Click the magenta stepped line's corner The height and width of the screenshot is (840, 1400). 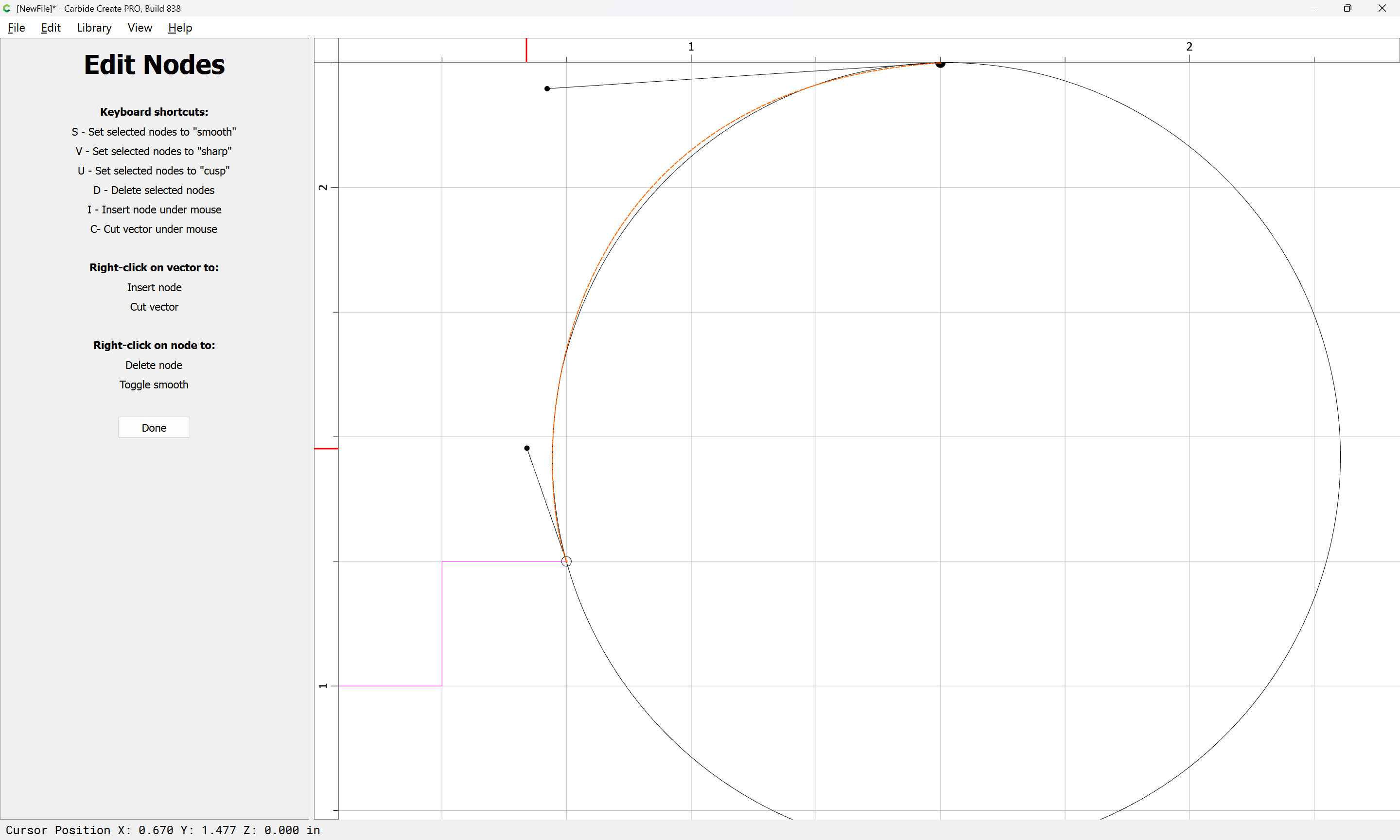pyautogui.click(x=442, y=561)
